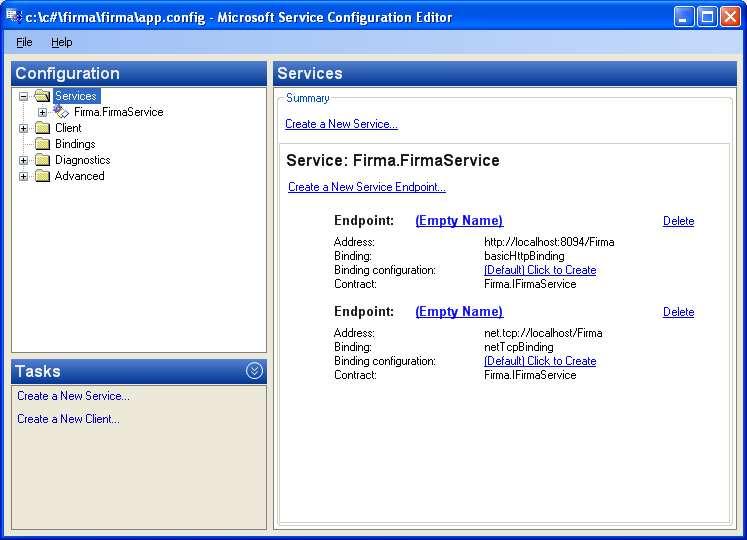Minimize the Service Configuration Editor window
The height and width of the screenshot is (540, 747).
click(x=684, y=17)
